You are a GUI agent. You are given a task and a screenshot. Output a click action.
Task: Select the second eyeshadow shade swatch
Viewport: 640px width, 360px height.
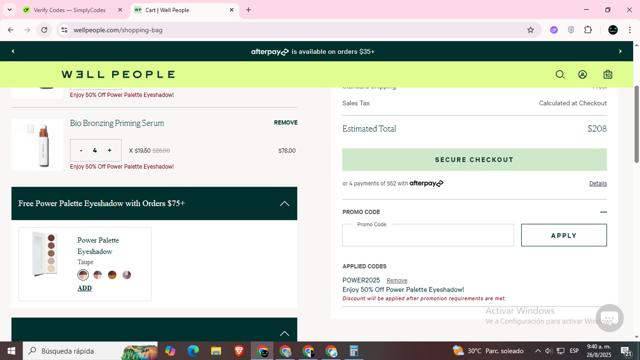(98, 275)
